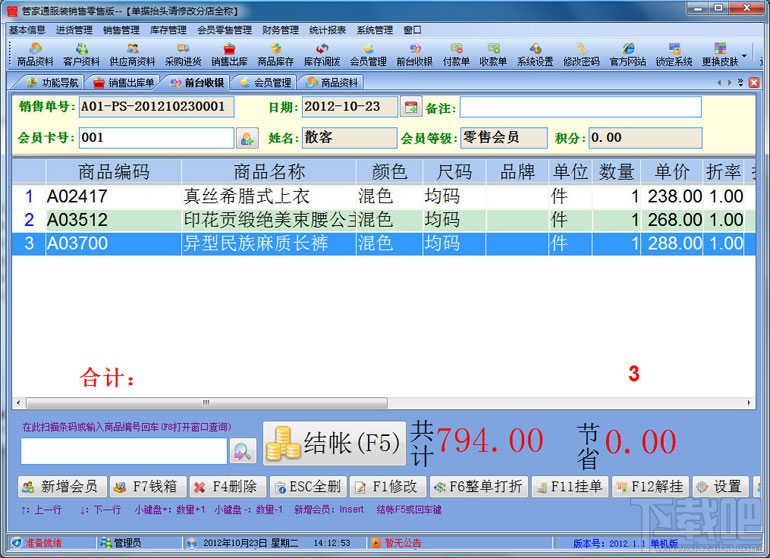The height and width of the screenshot is (558, 770).
Task: Switch to the 会员管理 tab
Action: (266, 83)
